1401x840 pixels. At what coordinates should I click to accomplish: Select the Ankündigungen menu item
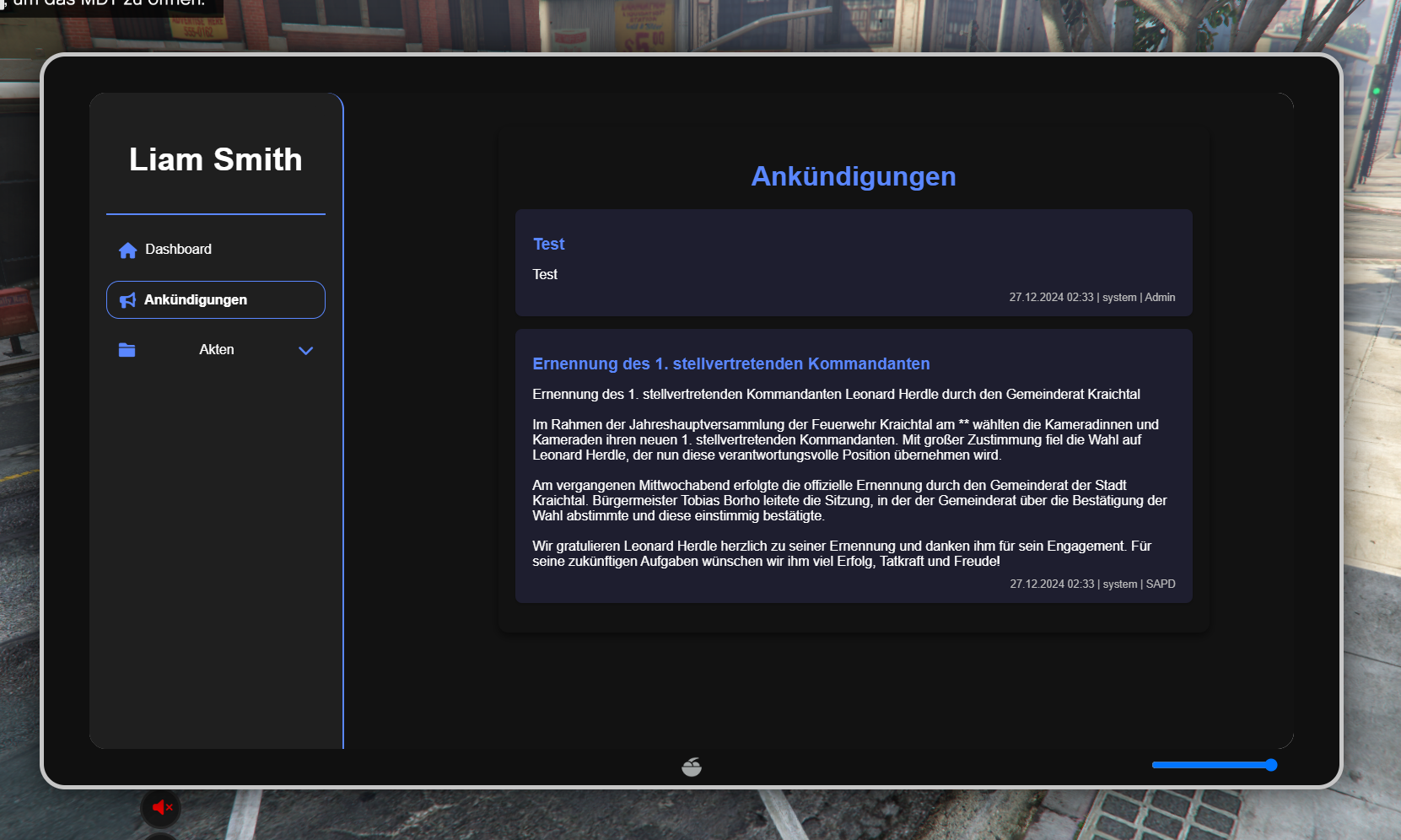[x=216, y=300]
